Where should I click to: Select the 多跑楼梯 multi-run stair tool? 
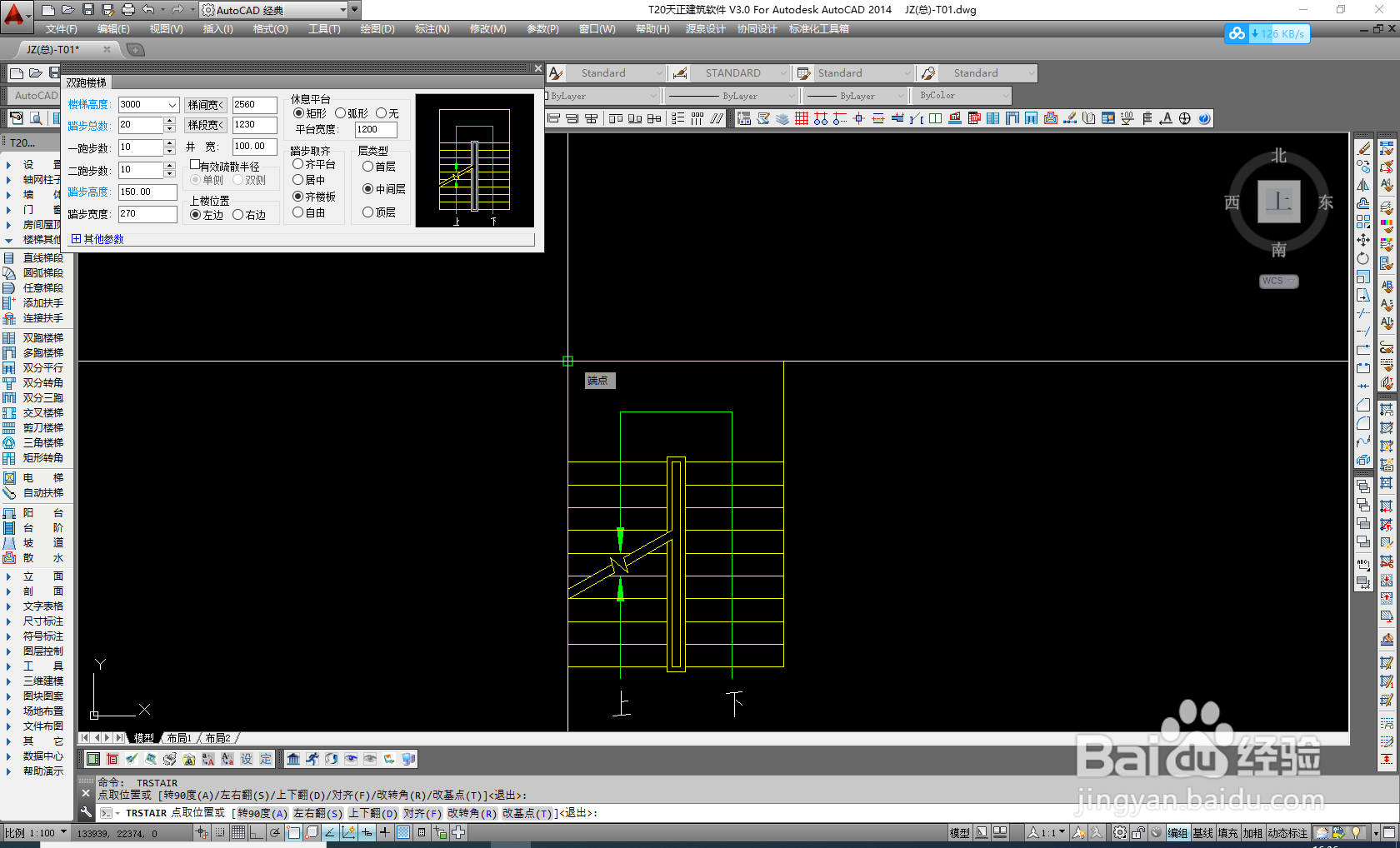pos(33,353)
